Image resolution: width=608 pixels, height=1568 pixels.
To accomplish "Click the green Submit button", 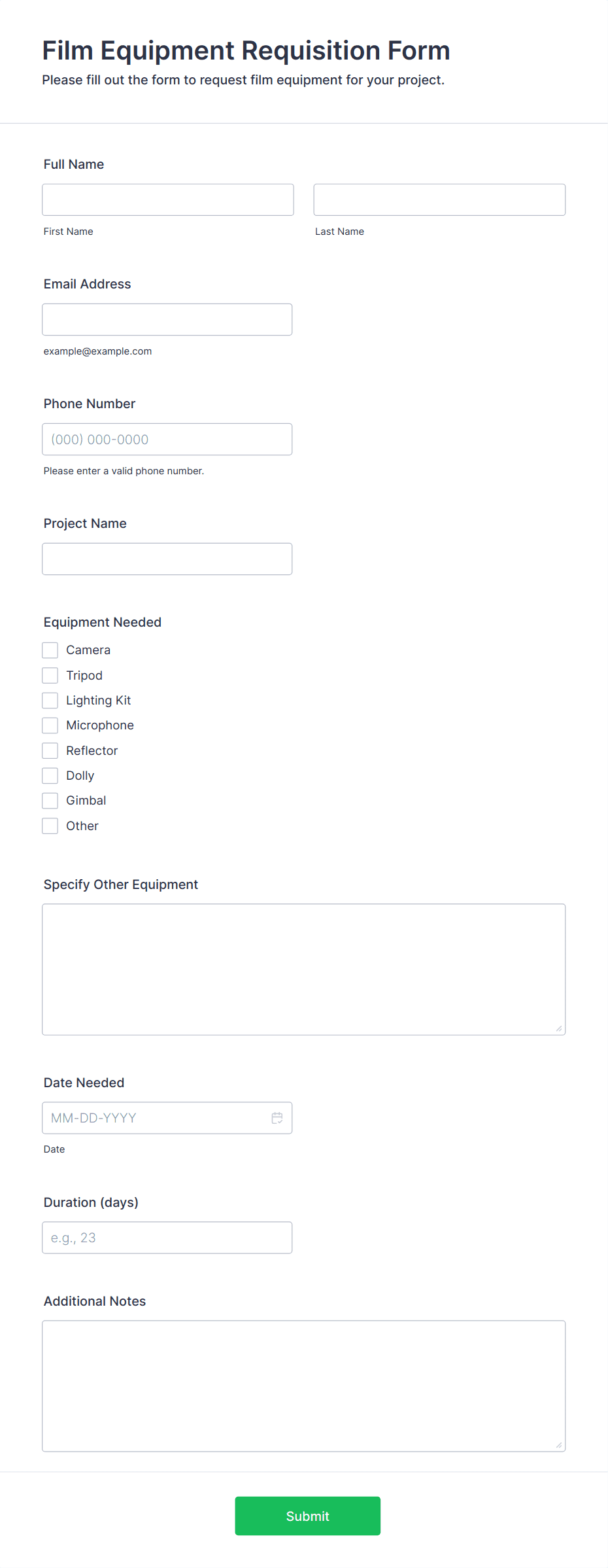I will pyautogui.click(x=308, y=1516).
